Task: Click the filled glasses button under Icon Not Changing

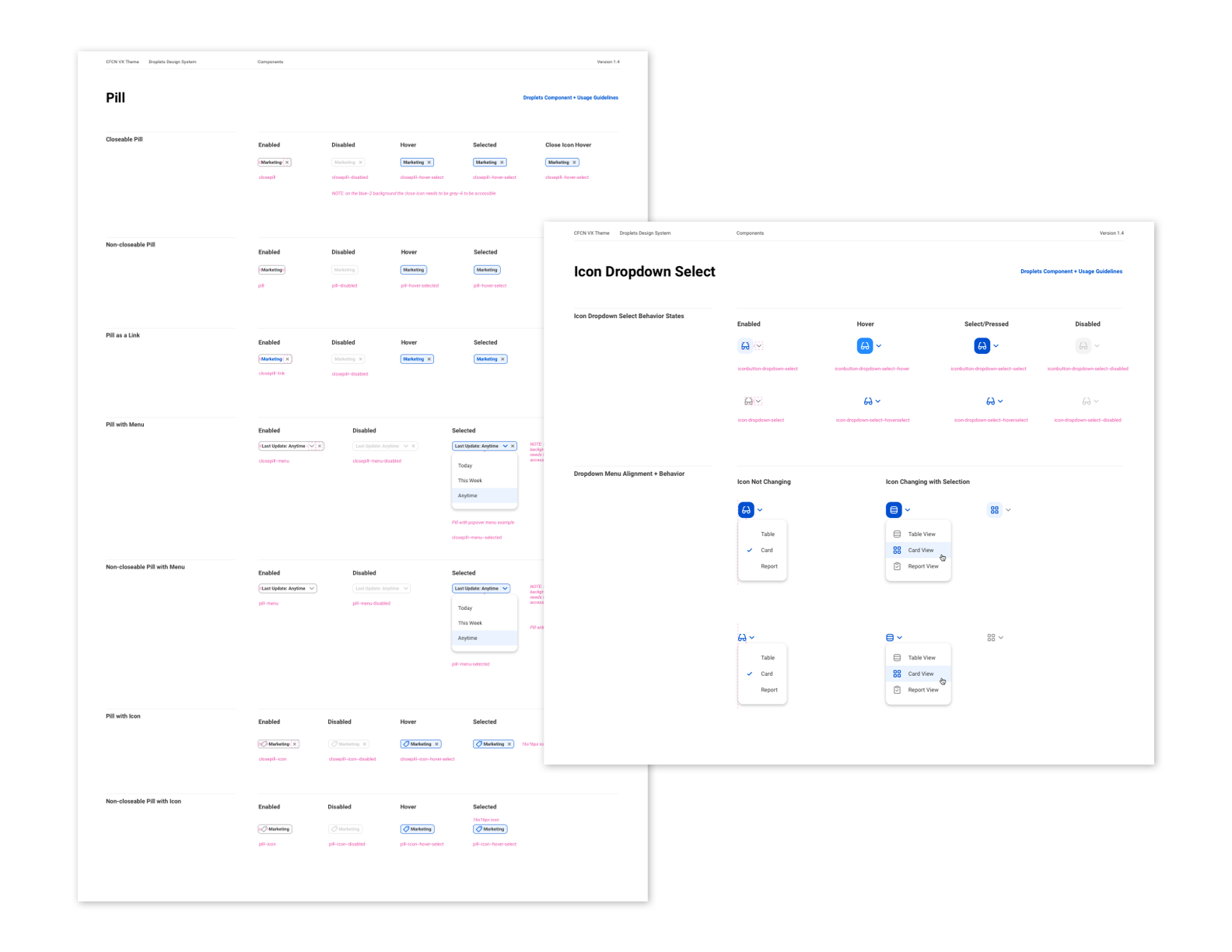Action: click(746, 510)
